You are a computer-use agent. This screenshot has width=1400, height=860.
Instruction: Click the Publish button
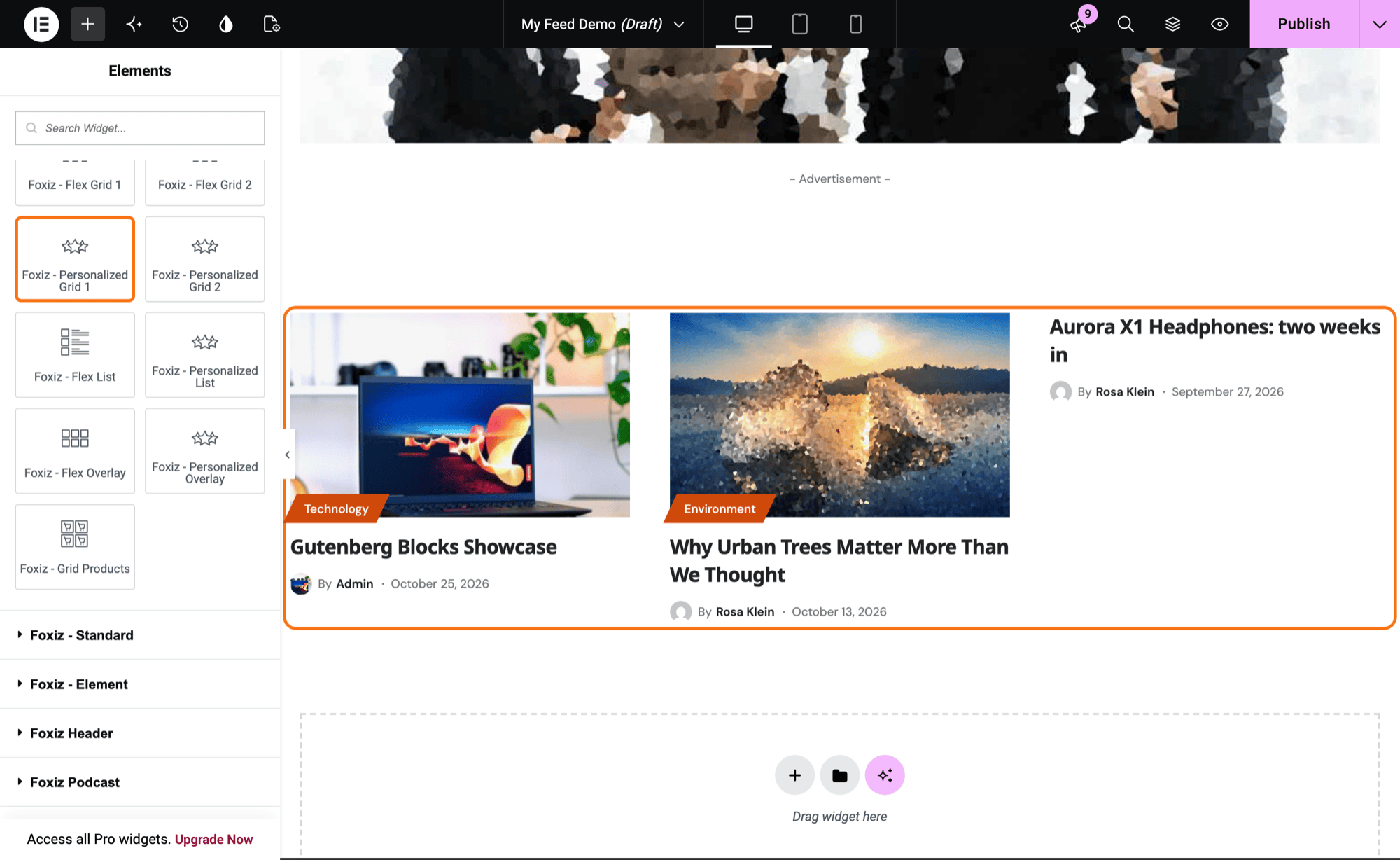pyautogui.click(x=1304, y=24)
